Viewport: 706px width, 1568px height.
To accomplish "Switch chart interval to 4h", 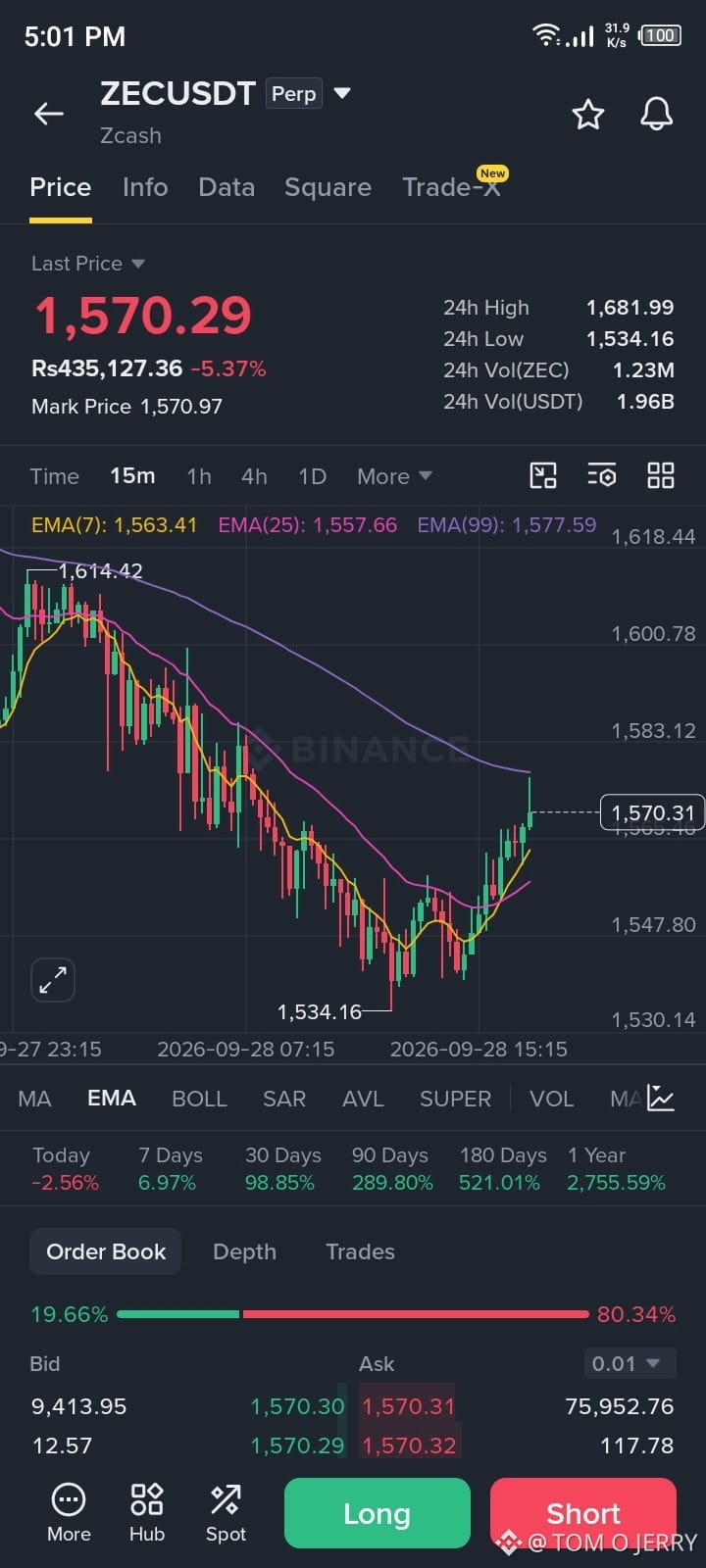I will click(254, 476).
